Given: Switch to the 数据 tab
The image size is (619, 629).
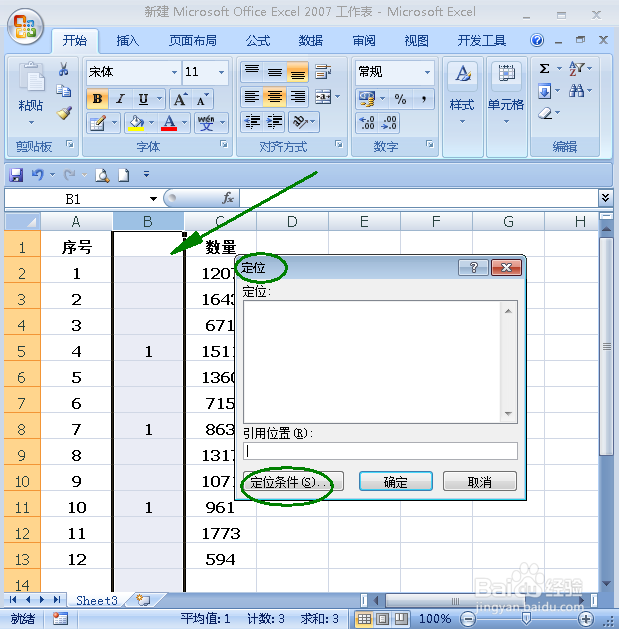Looking at the screenshot, I should tap(311, 41).
